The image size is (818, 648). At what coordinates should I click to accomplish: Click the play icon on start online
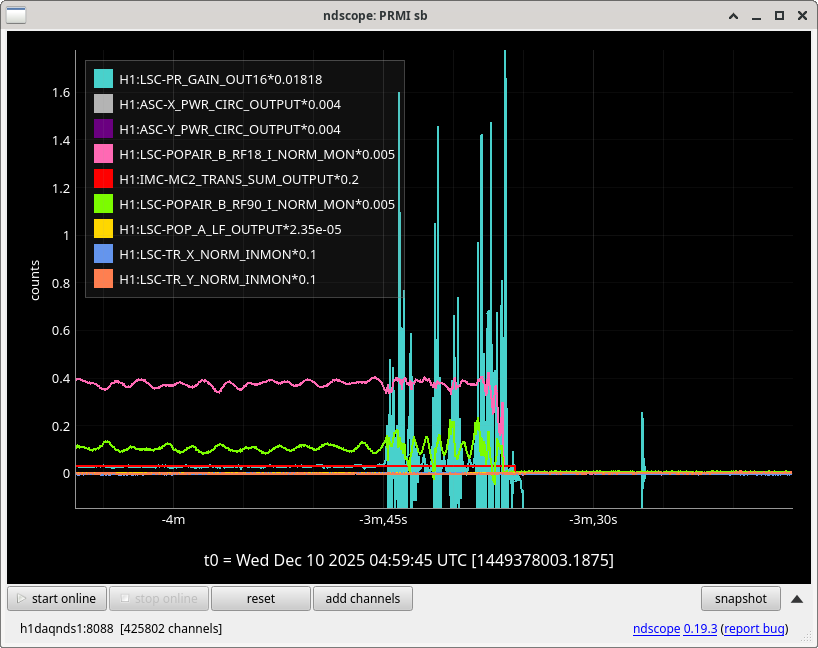click(x=21, y=599)
